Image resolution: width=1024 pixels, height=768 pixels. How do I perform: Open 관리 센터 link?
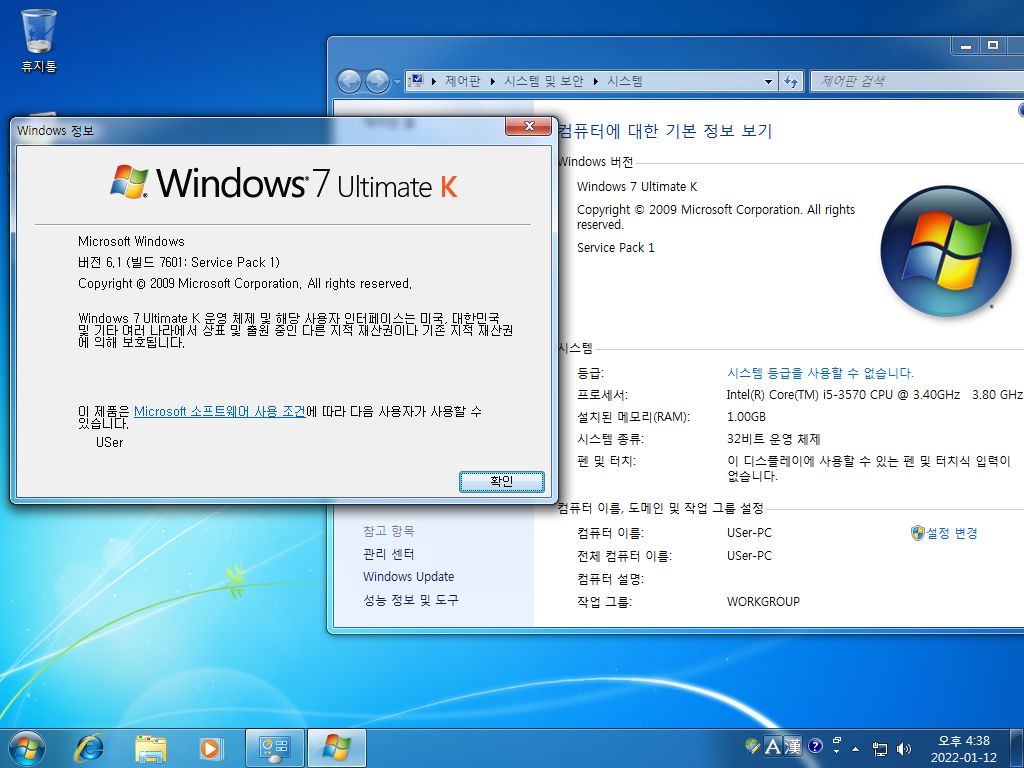(389, 554)
